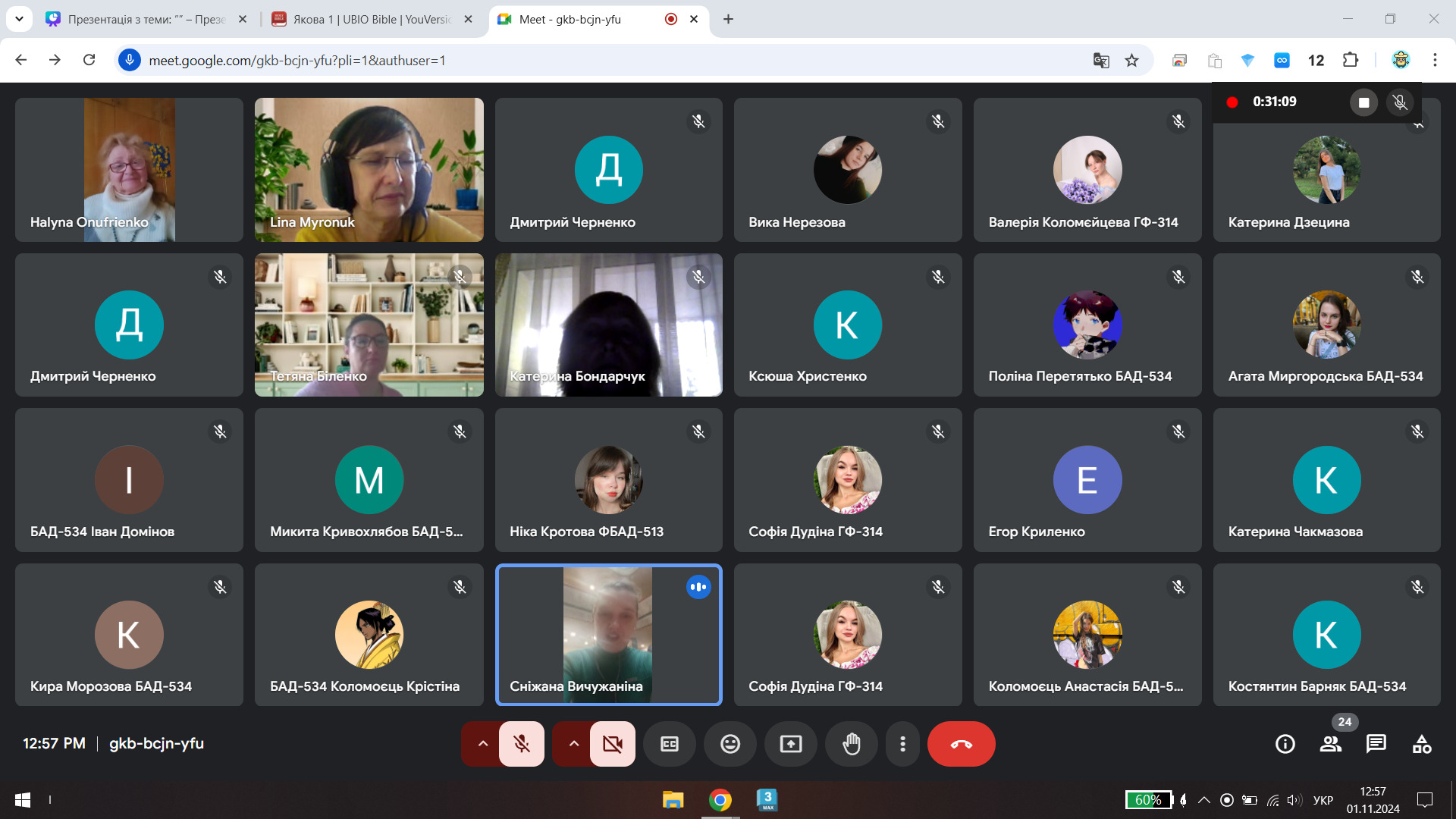Open the Chrome tab search dropdown
This screenshot has height=819, width=1456.
tap(19, 19)
